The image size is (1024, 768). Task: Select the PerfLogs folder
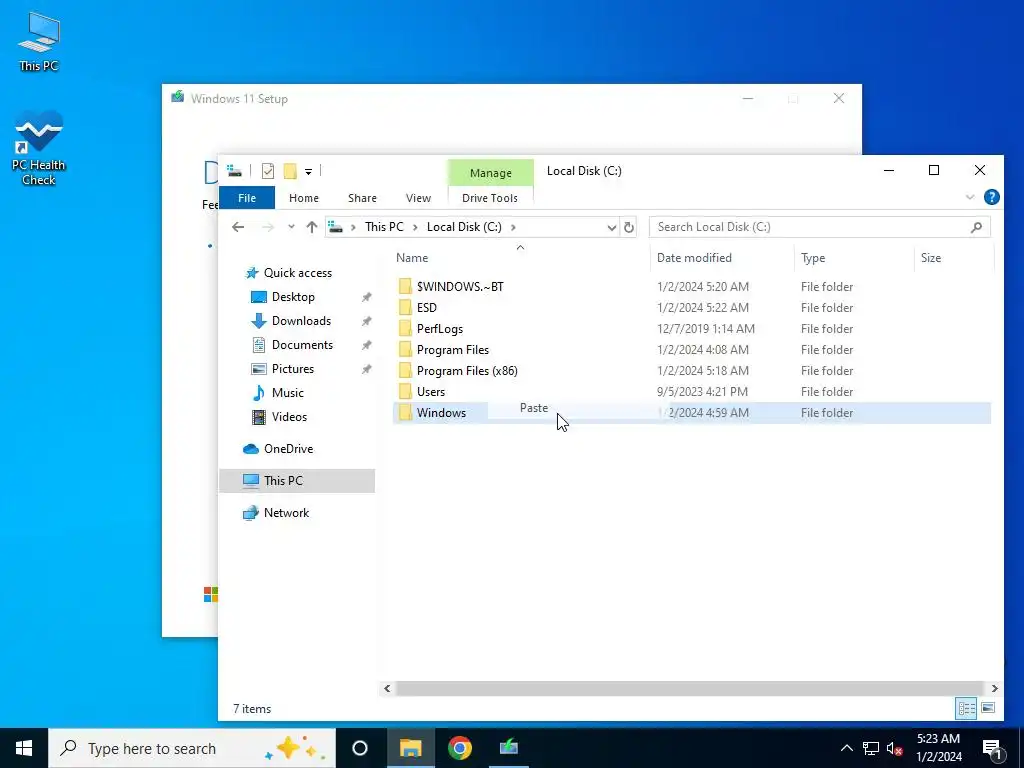440,328
